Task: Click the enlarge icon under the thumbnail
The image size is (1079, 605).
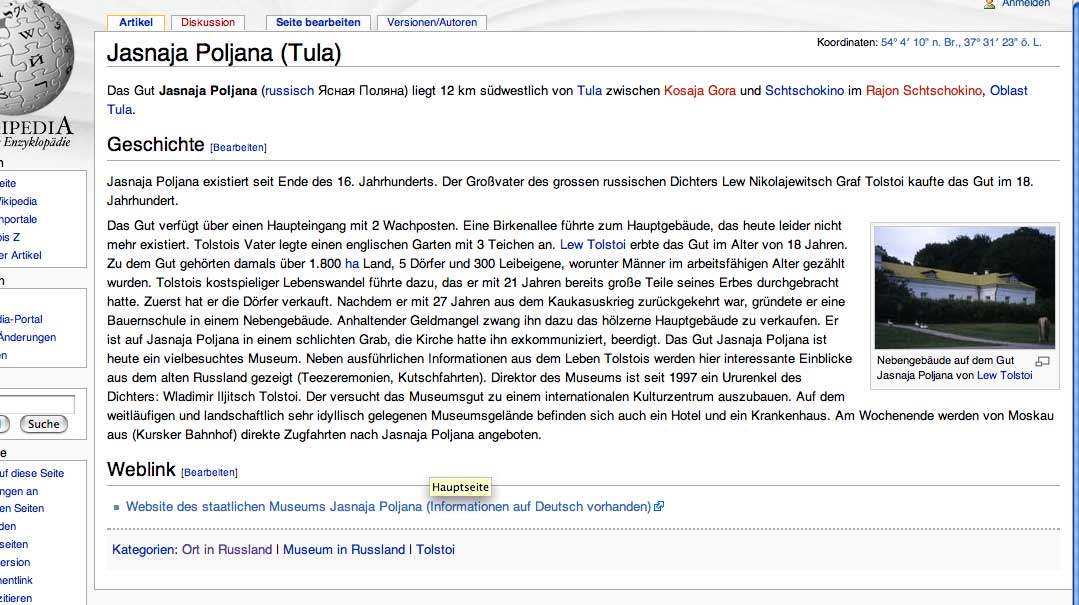Action: tap(1042, 361)
